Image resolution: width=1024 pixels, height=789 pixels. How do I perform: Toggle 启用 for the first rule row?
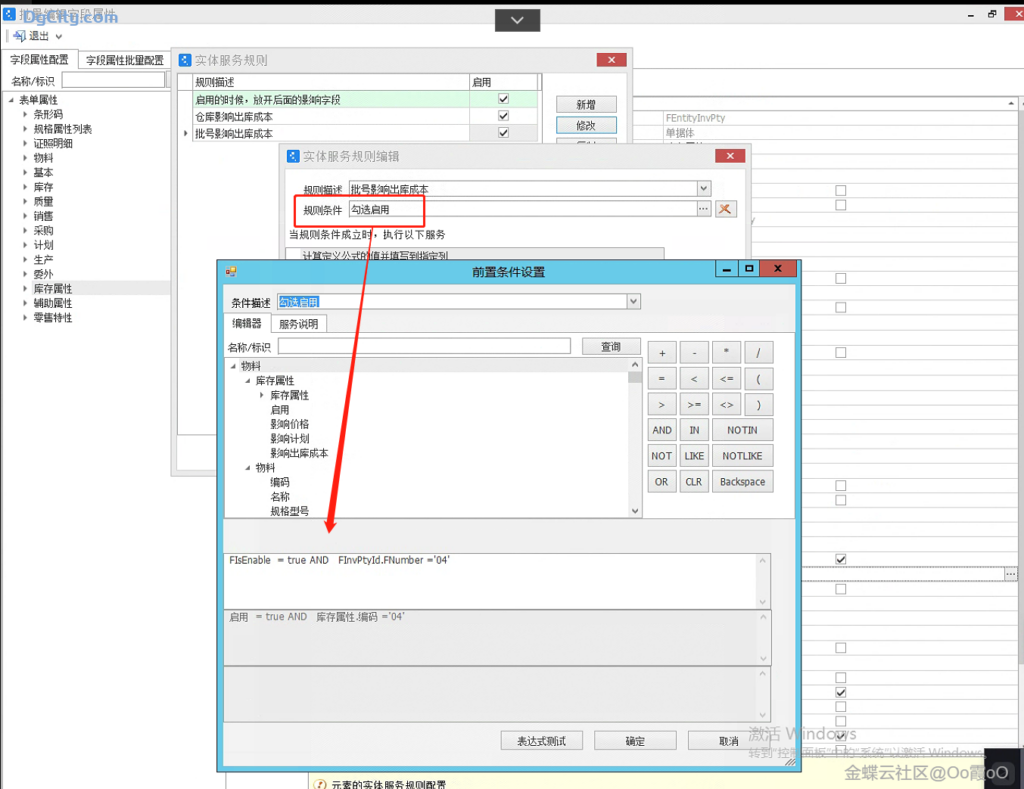click(503, 99)
